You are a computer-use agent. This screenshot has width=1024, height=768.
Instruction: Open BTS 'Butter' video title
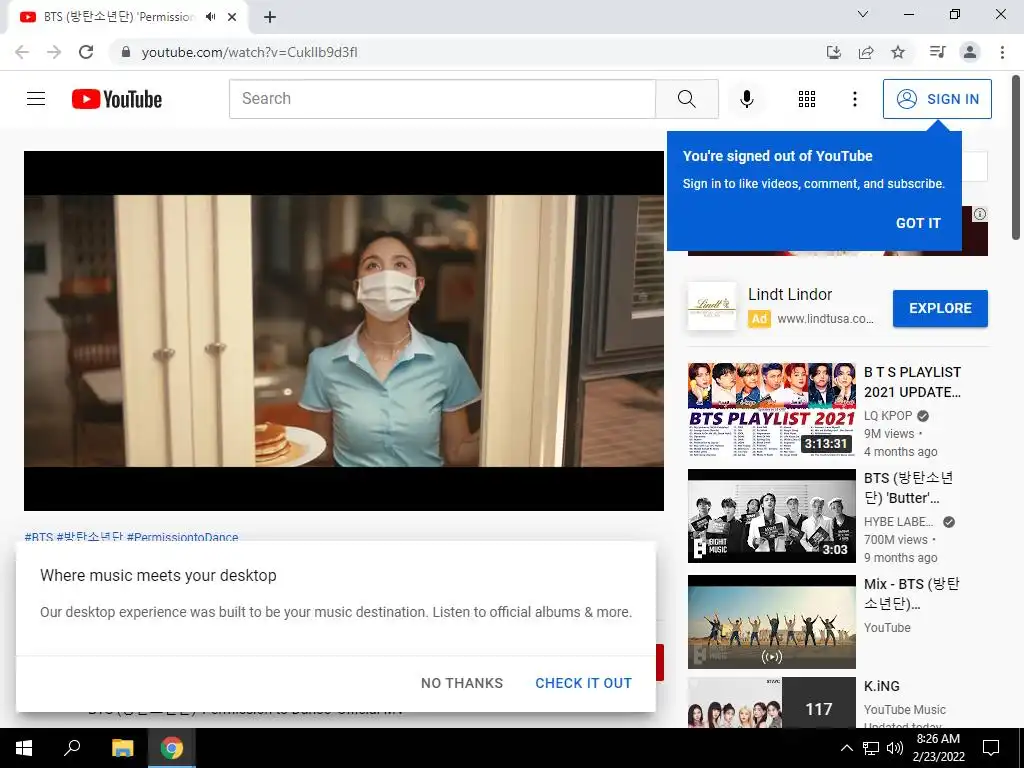[908, 488]
